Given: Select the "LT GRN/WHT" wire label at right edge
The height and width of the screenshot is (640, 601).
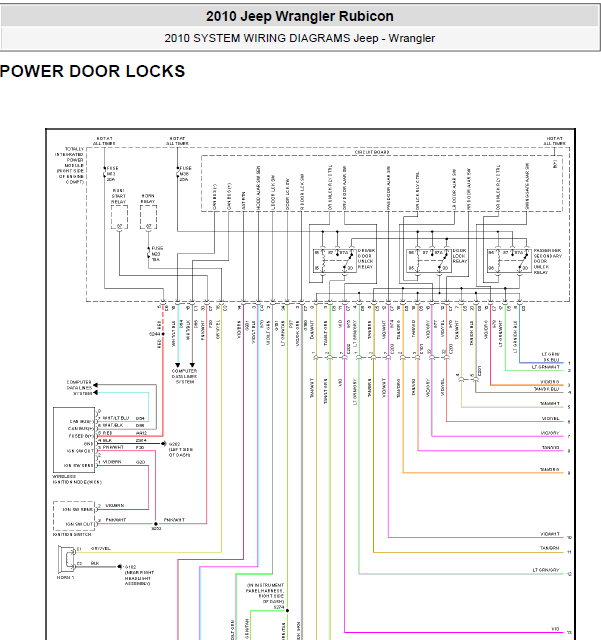Looking at the screenshot, I should click(545, 367).
